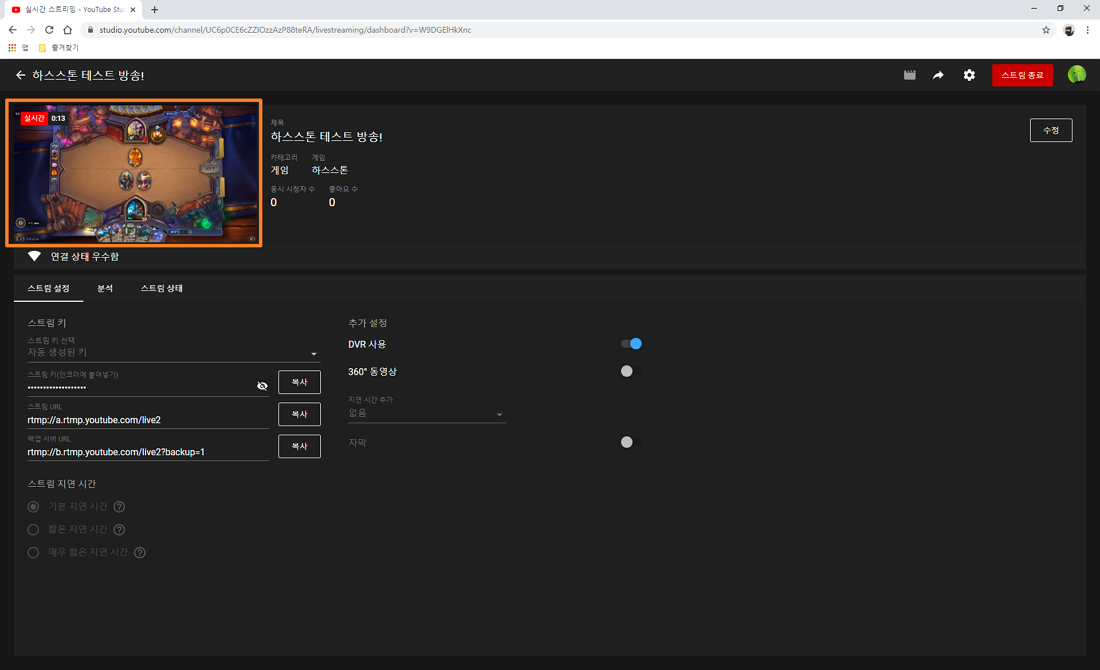Open the Chrome three-dot menu
Viewport: 1100px width, 670px height.
1087,29
